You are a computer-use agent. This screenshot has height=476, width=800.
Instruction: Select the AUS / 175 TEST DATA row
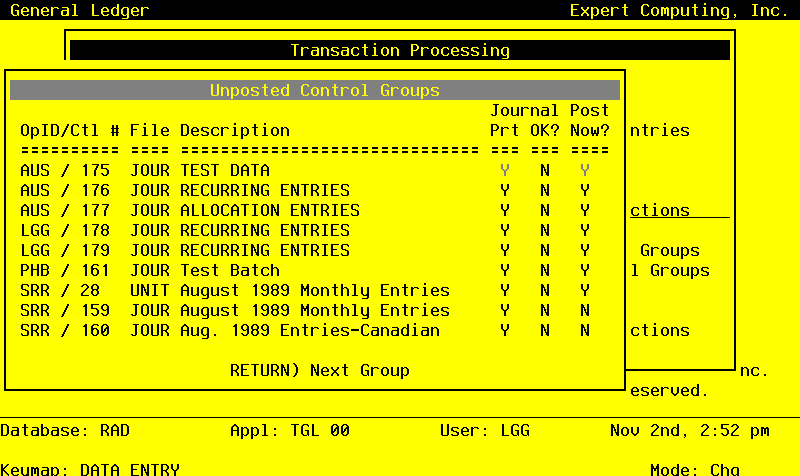pos(305,170)
